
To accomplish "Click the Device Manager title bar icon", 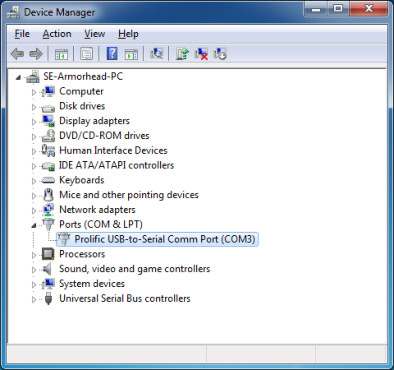I will click(13, 12).
